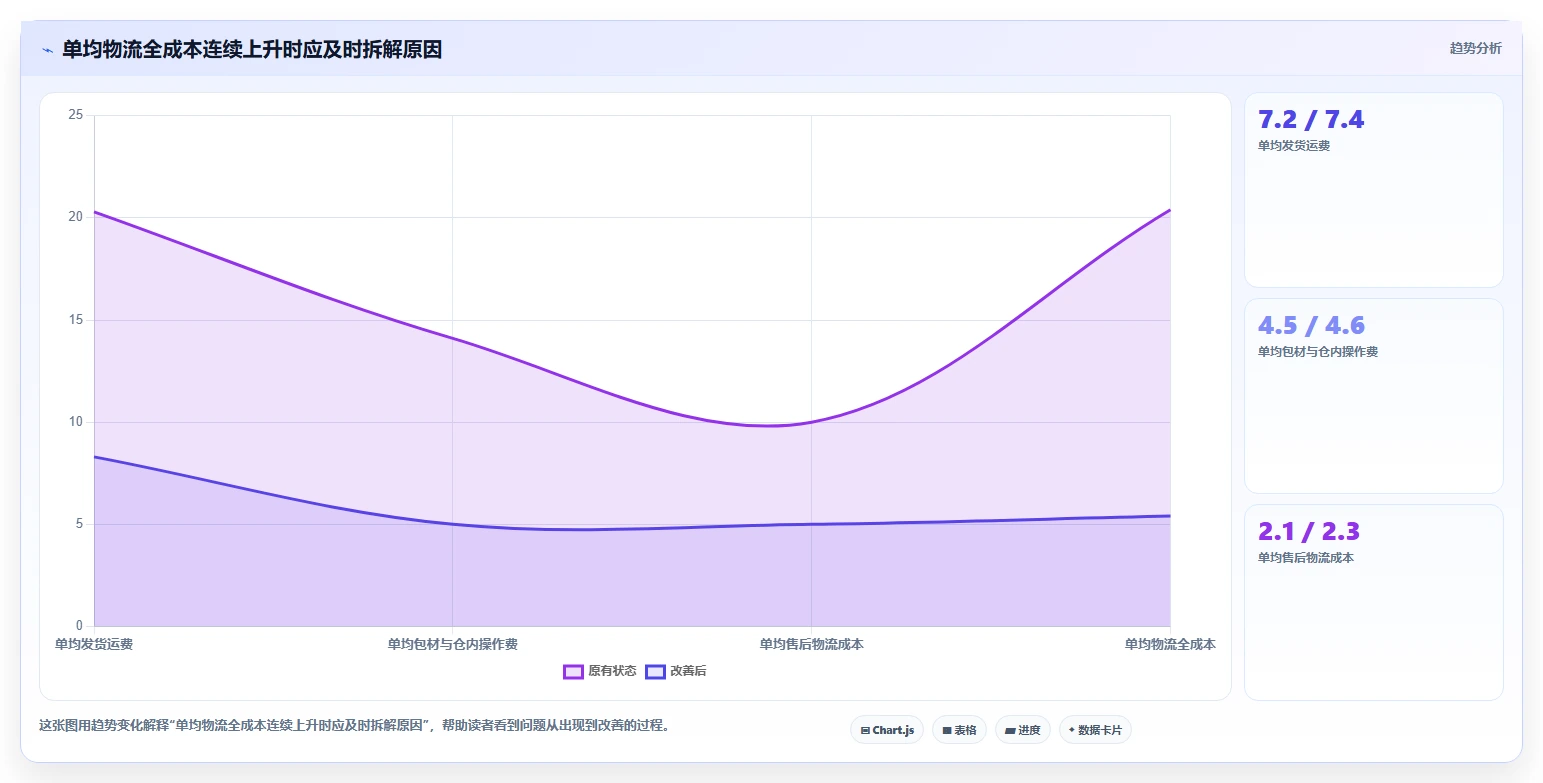This screenshot has height=783, width=1543.
Task: Click the trend icon beside the title
Action: click(x=47, y=50)
